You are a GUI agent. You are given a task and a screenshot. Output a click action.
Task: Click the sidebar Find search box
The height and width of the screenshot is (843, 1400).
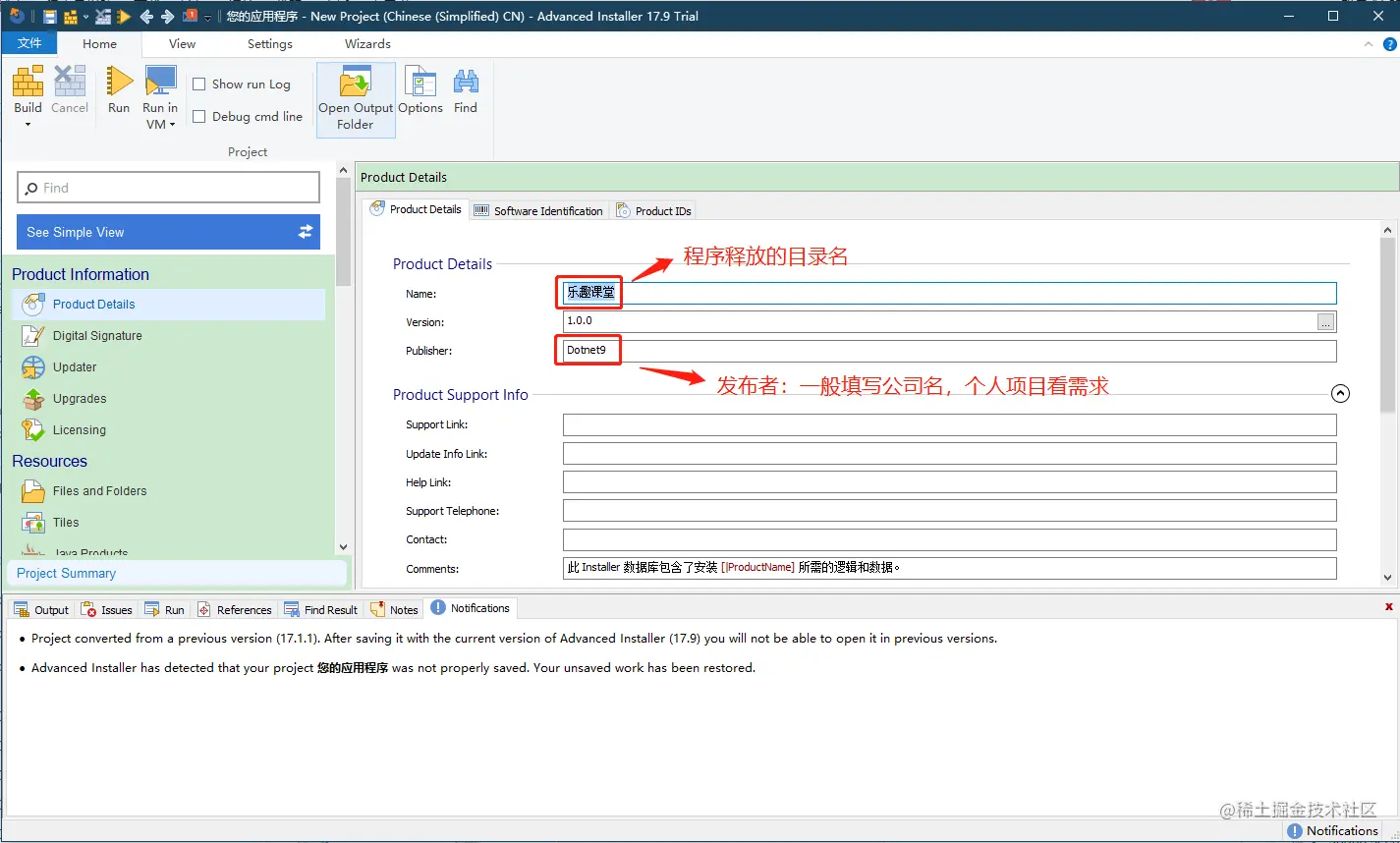[168, 188]
